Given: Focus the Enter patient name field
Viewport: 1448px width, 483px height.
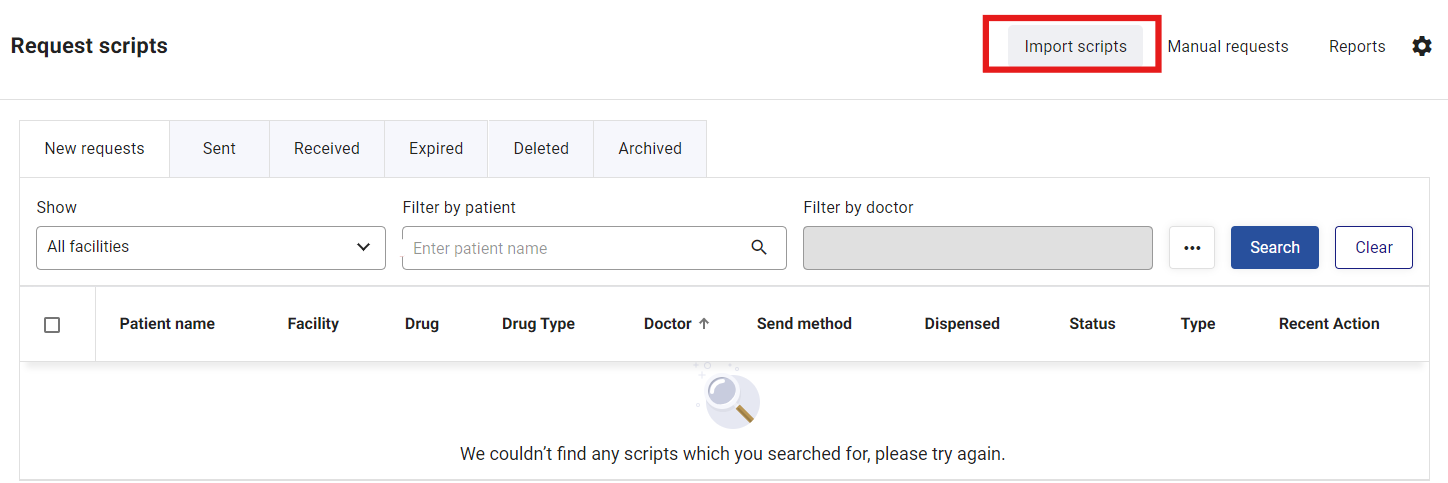Looking at the screenshot, I should (x=594, y=248).
